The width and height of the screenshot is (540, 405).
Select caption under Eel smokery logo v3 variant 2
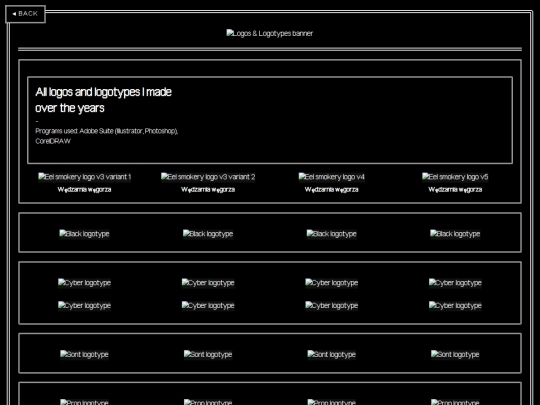(x=208, y=189)
